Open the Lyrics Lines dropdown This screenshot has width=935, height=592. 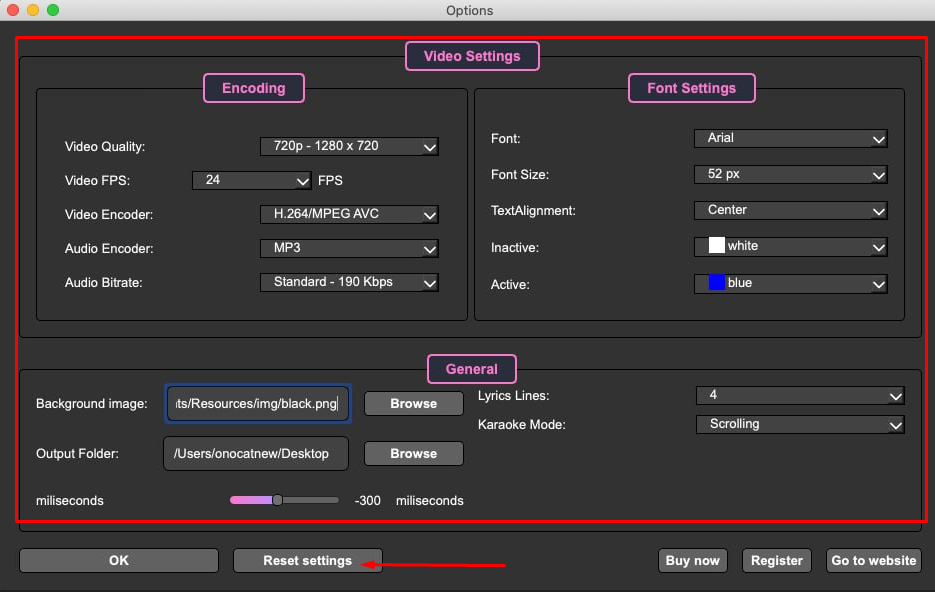[799, 396]
